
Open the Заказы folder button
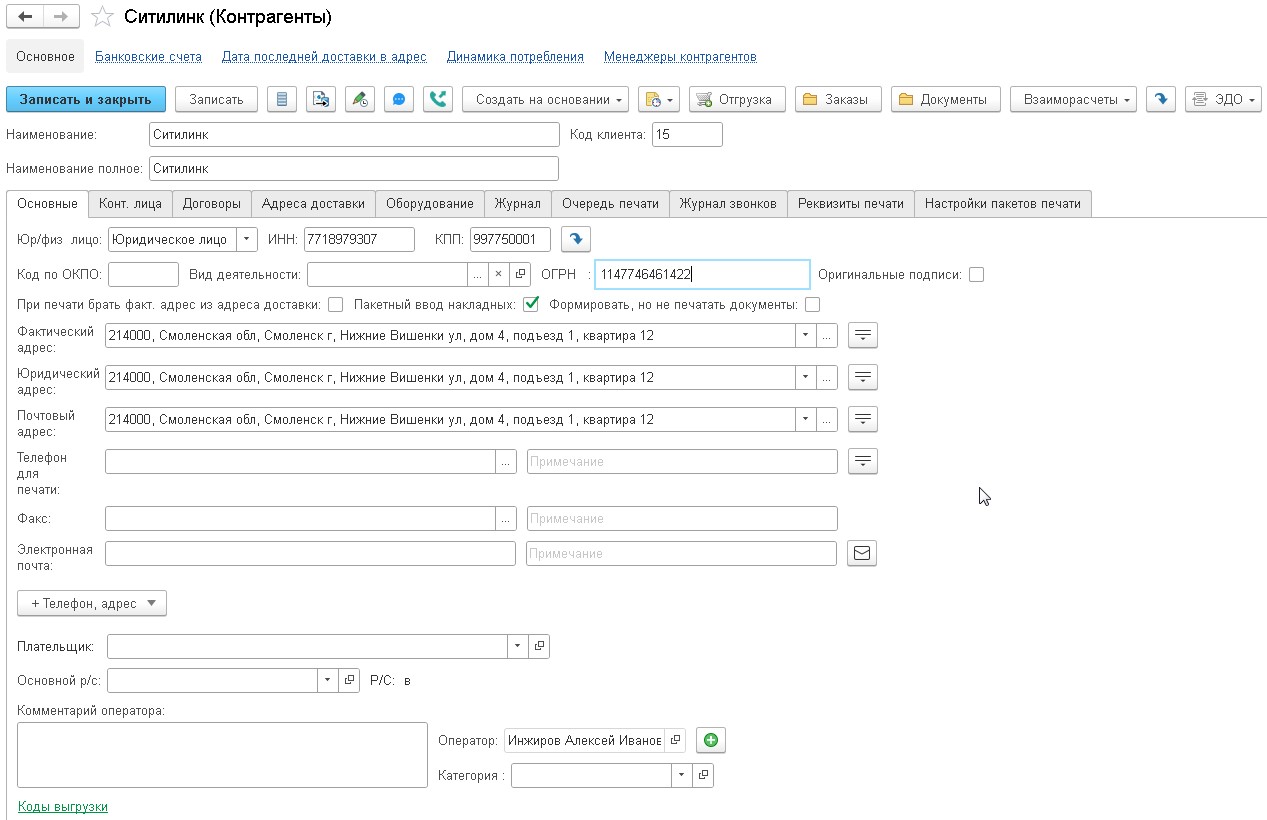point(839,99)
